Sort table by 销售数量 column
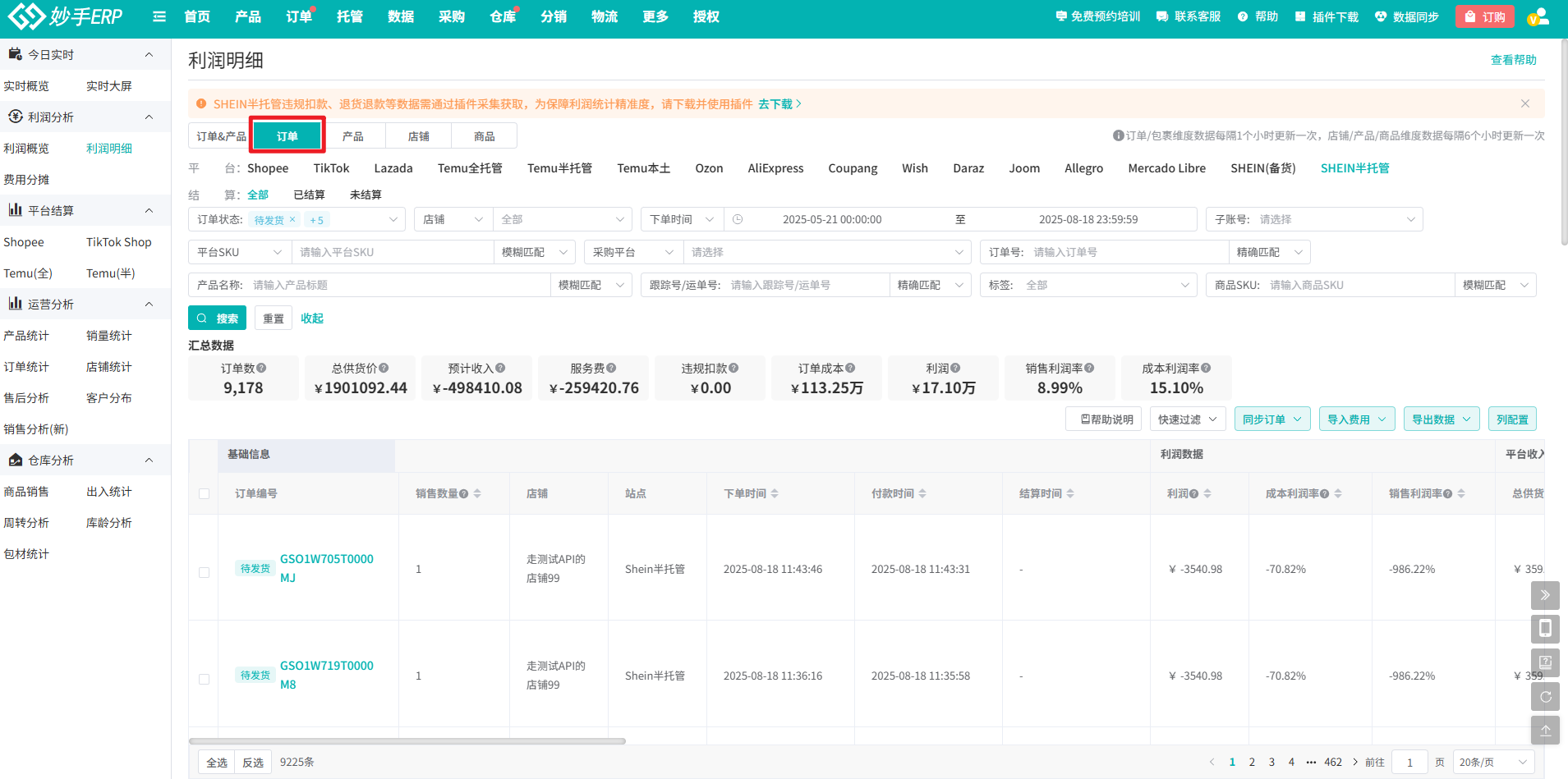The image size is (1568, 779). 477,493
